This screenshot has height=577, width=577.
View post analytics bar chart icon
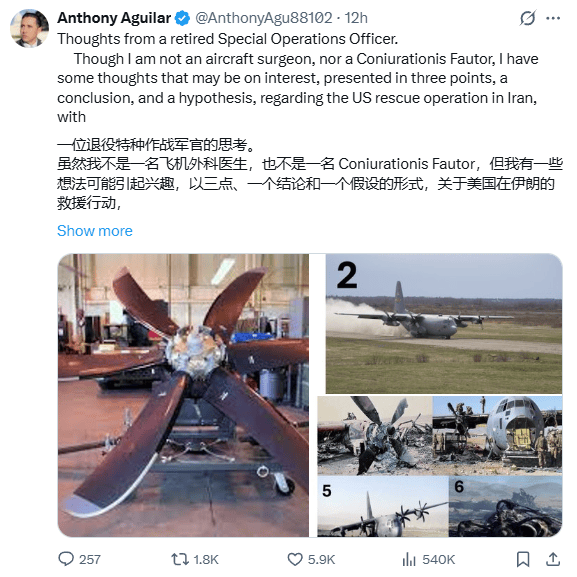[x=409, y=559]
